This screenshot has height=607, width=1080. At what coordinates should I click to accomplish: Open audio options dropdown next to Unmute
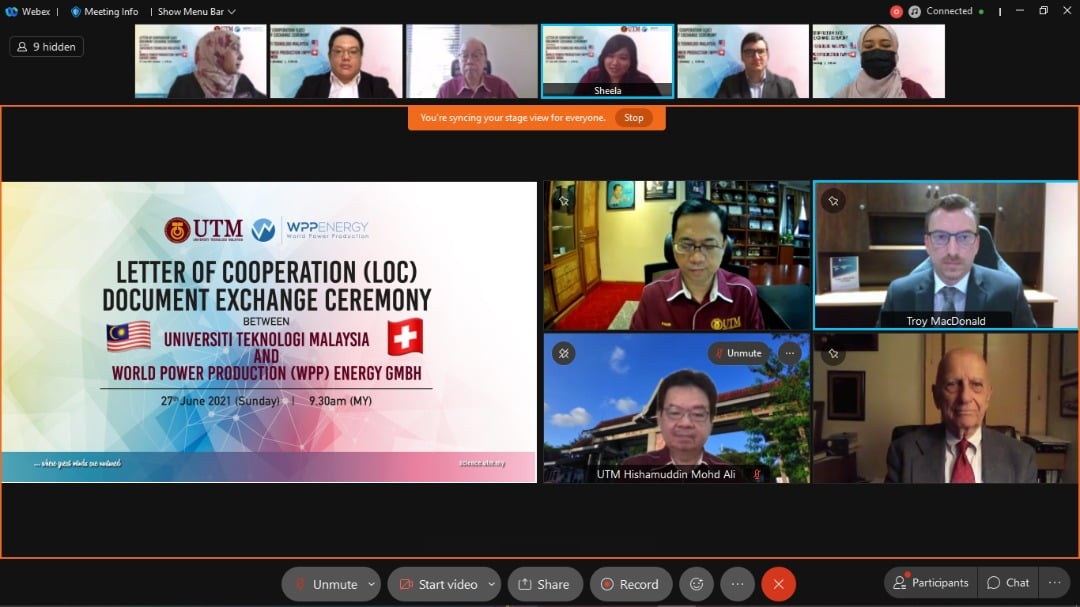(372, 584)
